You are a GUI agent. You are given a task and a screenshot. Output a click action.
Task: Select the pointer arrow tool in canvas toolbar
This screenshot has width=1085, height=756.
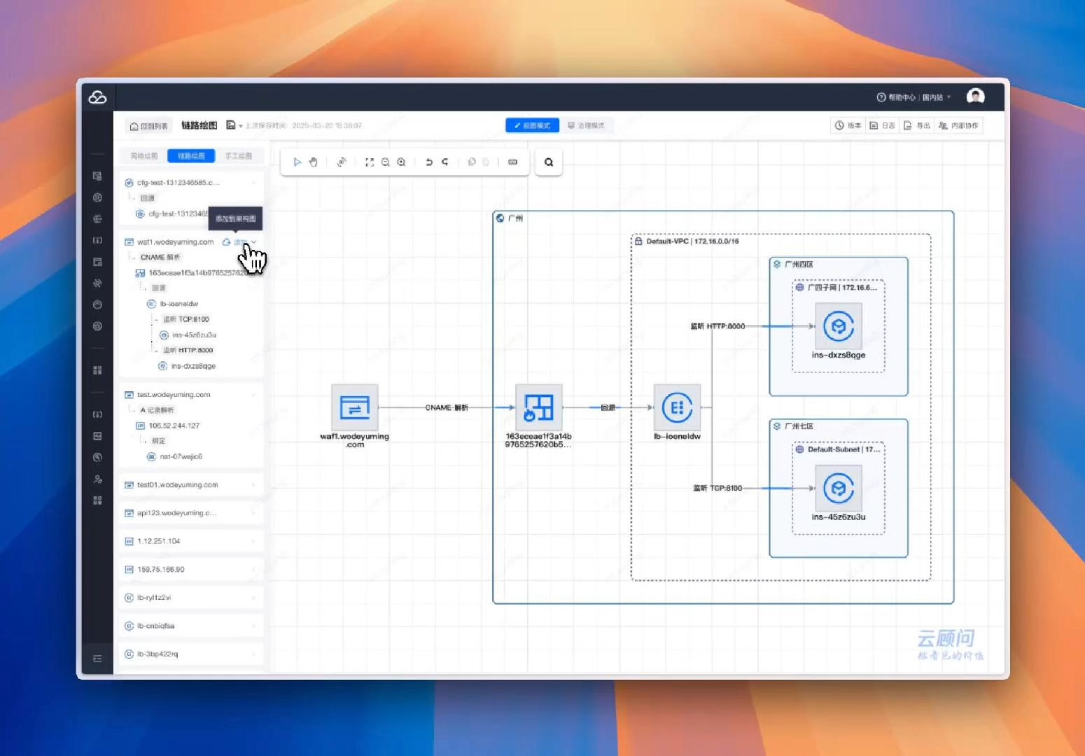[297, 162]
